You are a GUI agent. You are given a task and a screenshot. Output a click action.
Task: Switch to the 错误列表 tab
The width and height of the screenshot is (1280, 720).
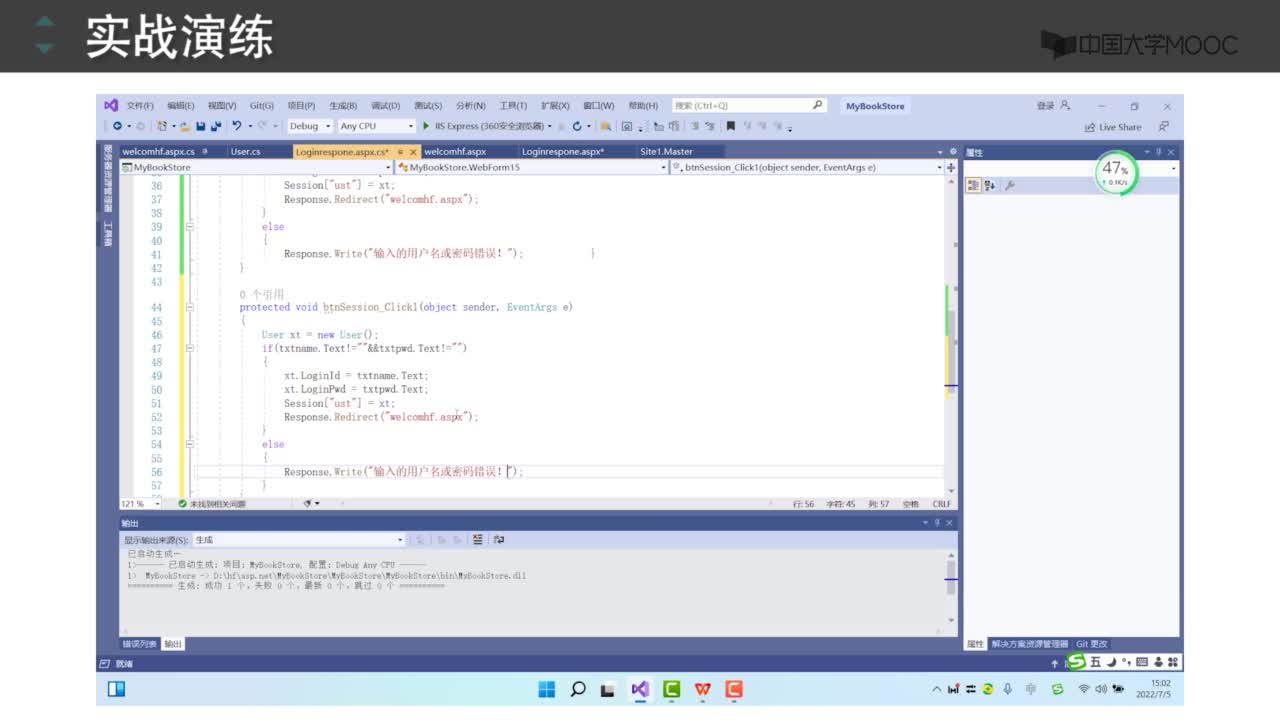[x=139, y=644]
